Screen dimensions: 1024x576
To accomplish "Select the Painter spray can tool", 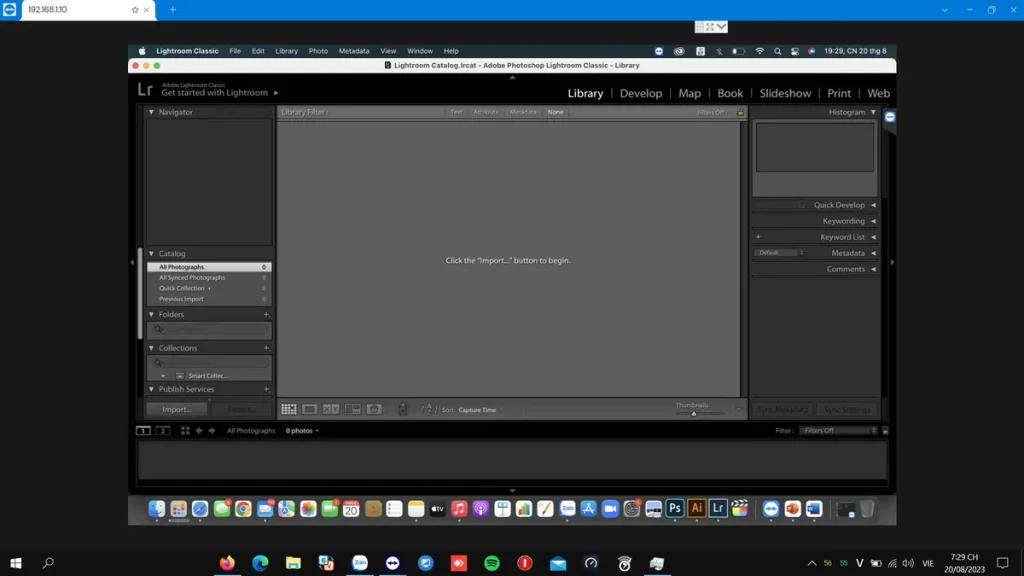I will click(403, 409).
